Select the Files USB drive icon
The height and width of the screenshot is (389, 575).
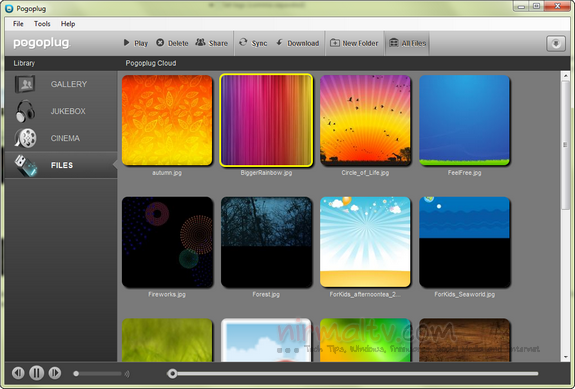(25, 165)
